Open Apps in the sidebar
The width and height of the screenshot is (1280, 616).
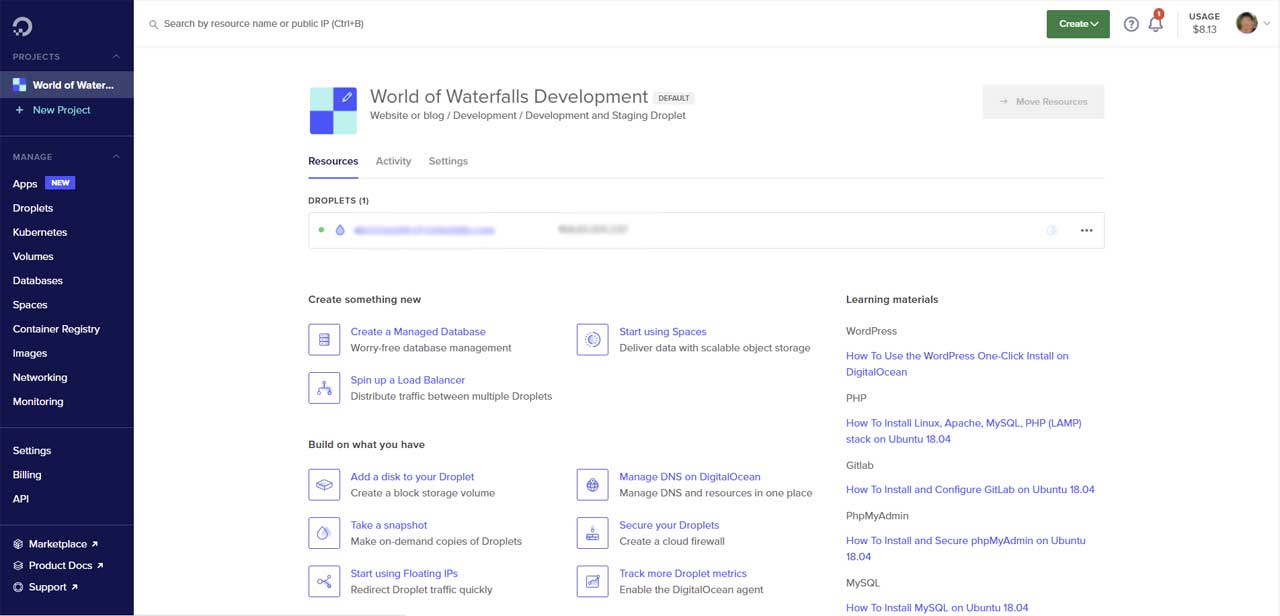tap(25, 184)
